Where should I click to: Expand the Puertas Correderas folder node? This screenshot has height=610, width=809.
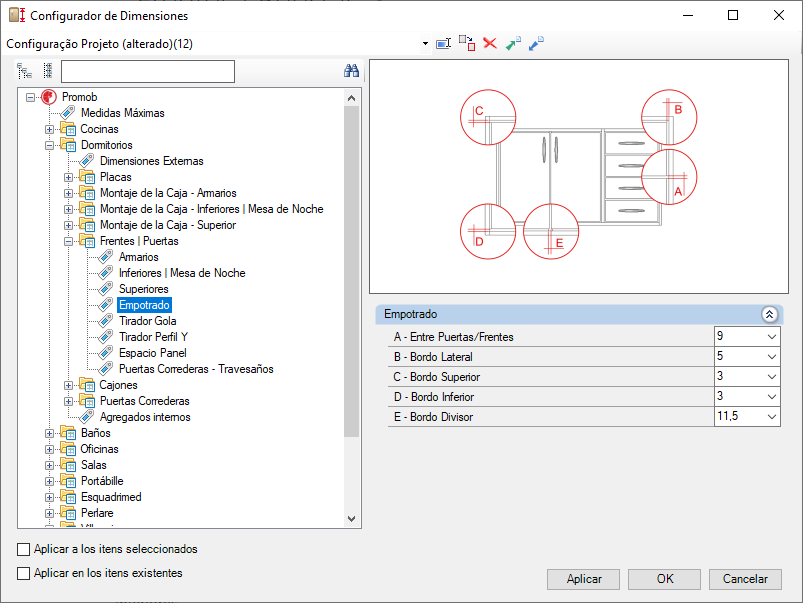coord(69,401)
